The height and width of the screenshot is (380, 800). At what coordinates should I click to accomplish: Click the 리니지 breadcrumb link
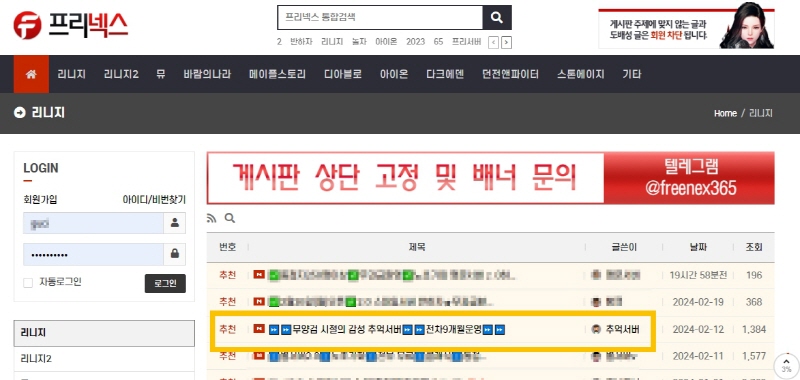(761, 113)
